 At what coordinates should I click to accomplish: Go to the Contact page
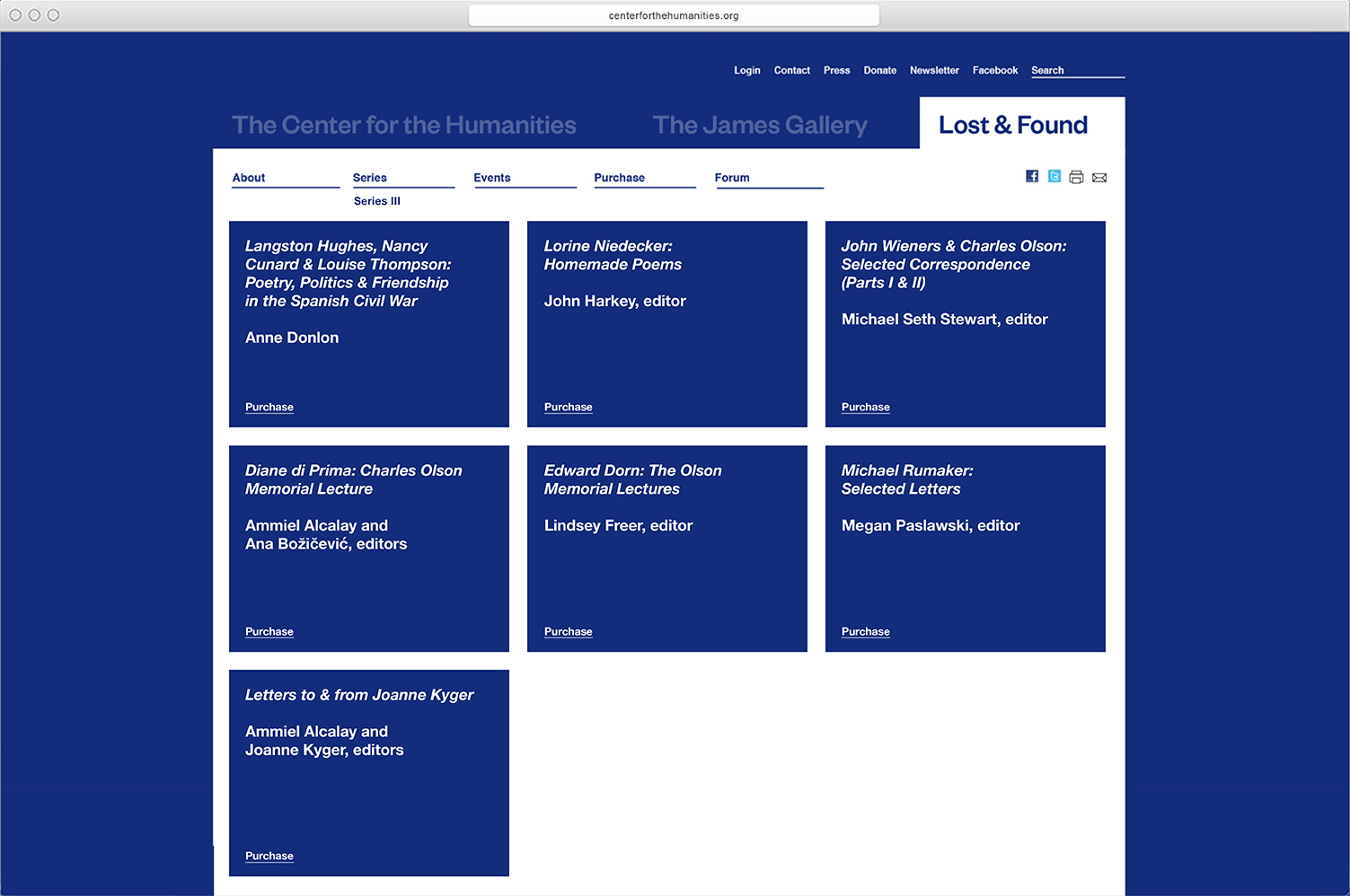[792, 70]
